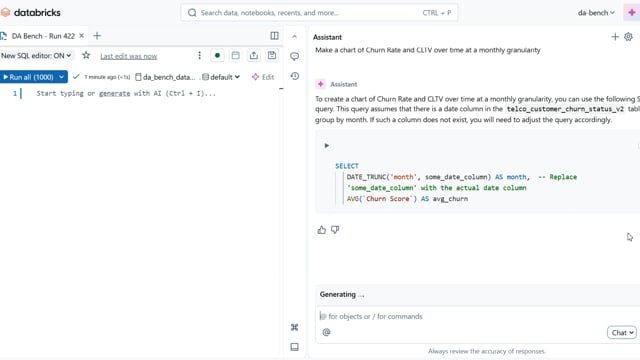Focus the global search data field
The image size is (640, 360).
pyautogui.click(x=319, y=13)
